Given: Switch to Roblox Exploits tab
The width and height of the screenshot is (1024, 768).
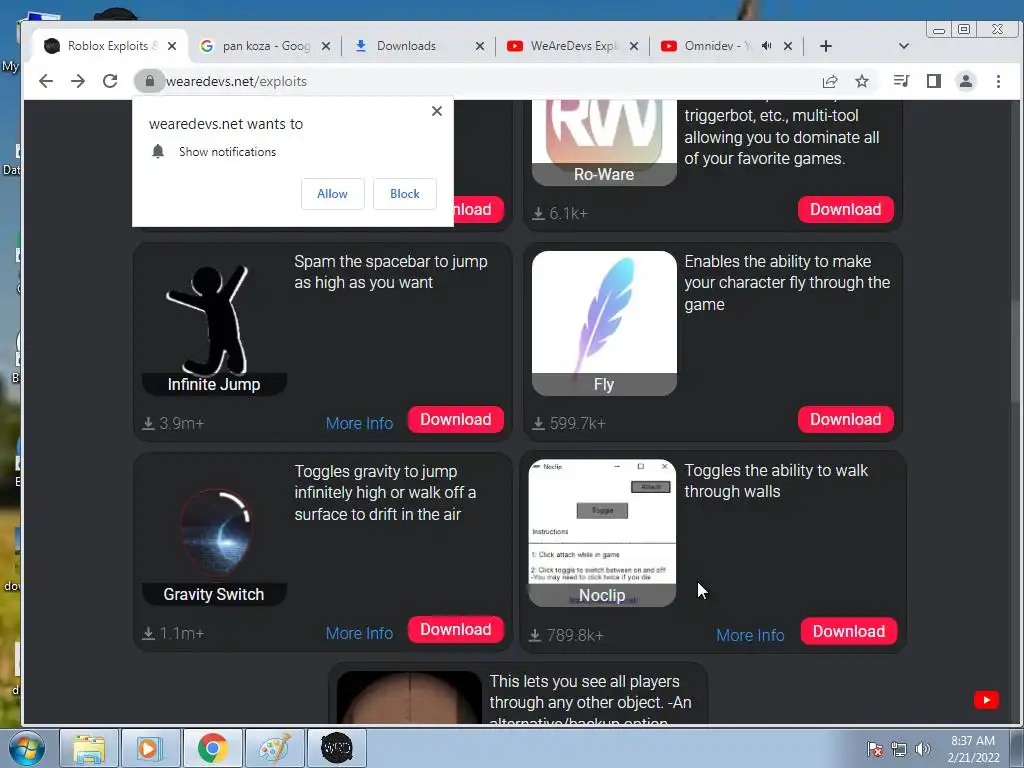Looking at the screenshot, I should pos(110,46).
